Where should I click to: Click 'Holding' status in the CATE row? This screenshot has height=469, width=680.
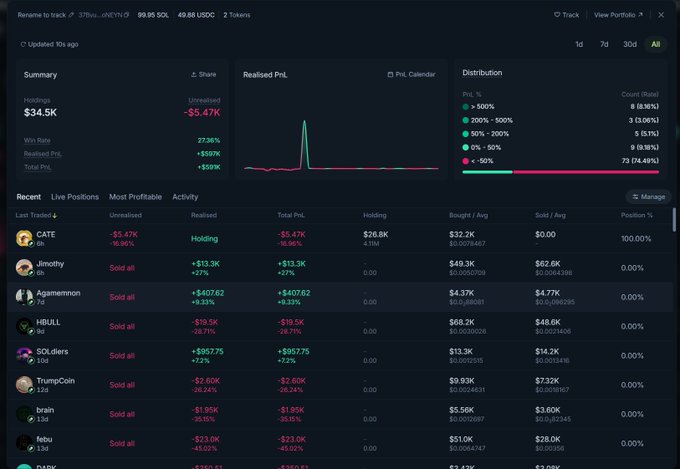(204, 239)
